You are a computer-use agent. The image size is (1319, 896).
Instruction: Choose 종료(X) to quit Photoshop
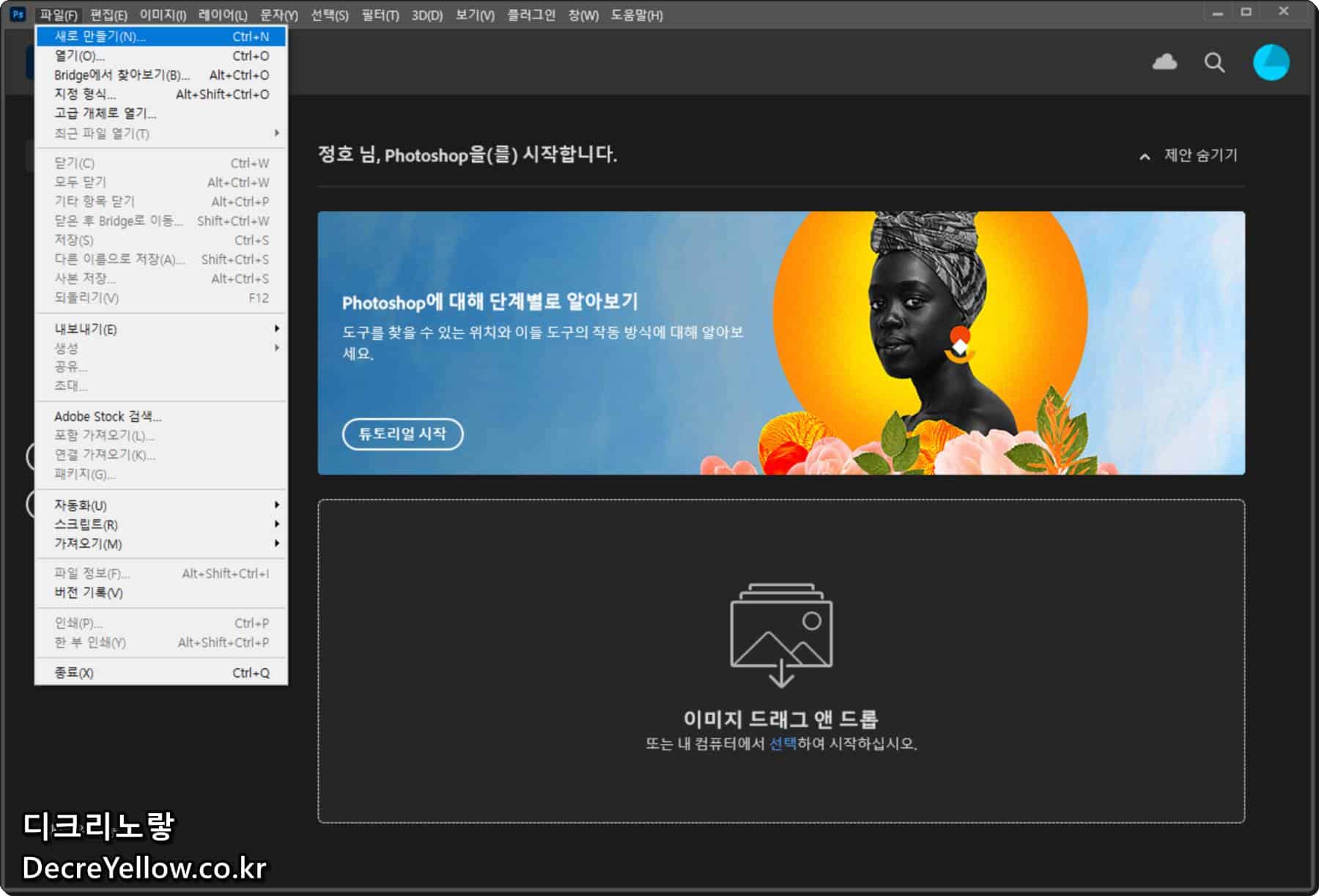pos(161,673)
